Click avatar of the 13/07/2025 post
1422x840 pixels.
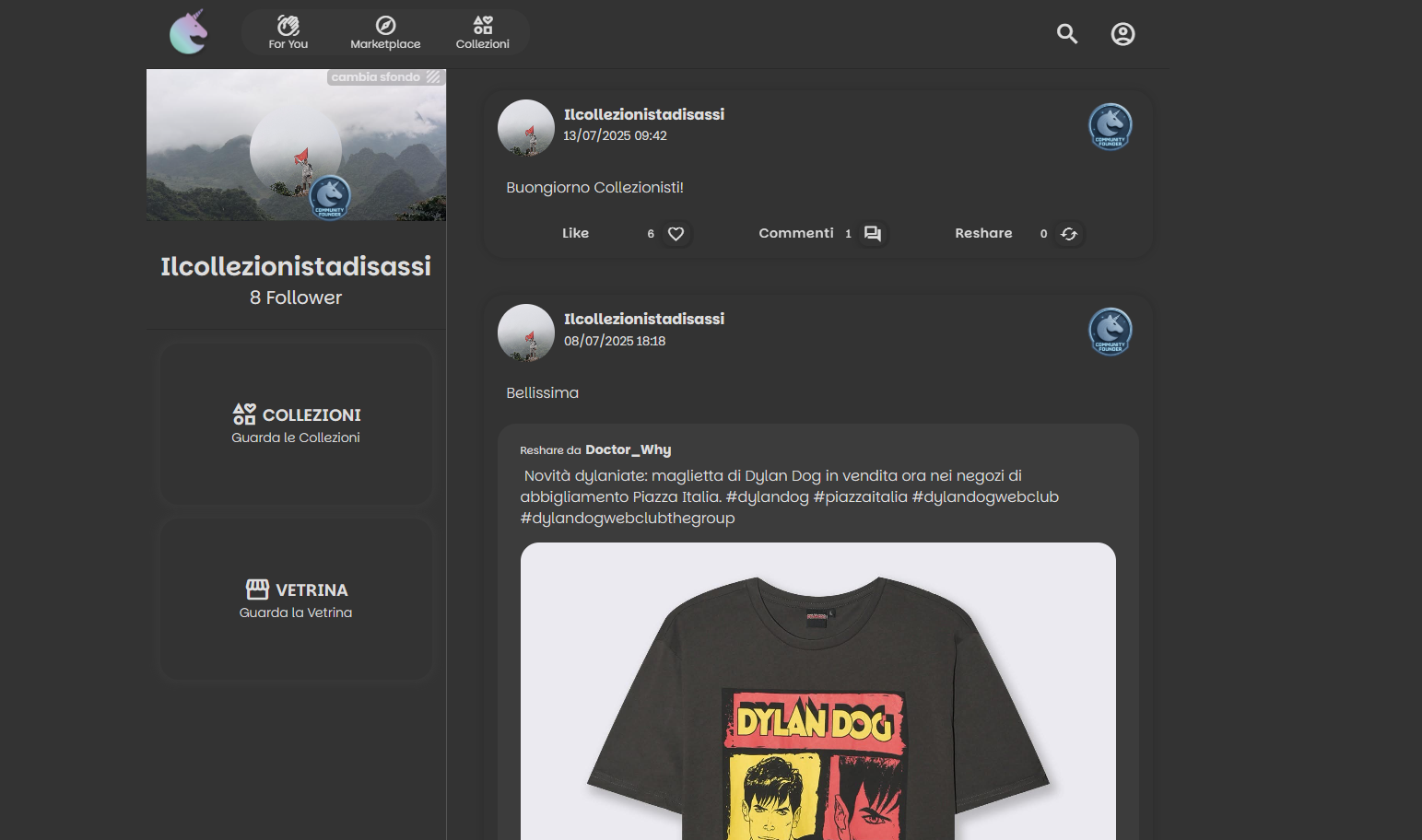click(x=526, y=128)
